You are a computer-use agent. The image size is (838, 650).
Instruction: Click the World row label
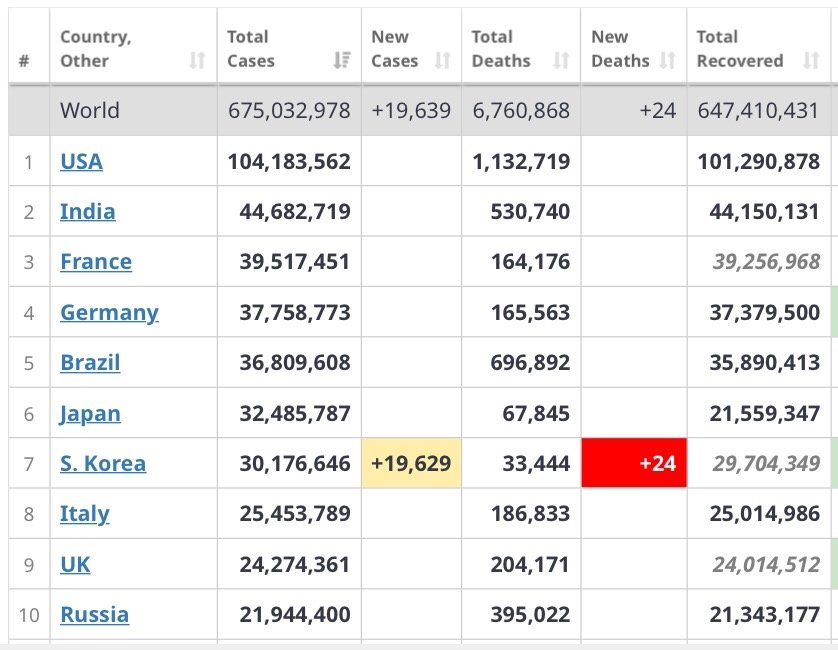pos(90,111)
